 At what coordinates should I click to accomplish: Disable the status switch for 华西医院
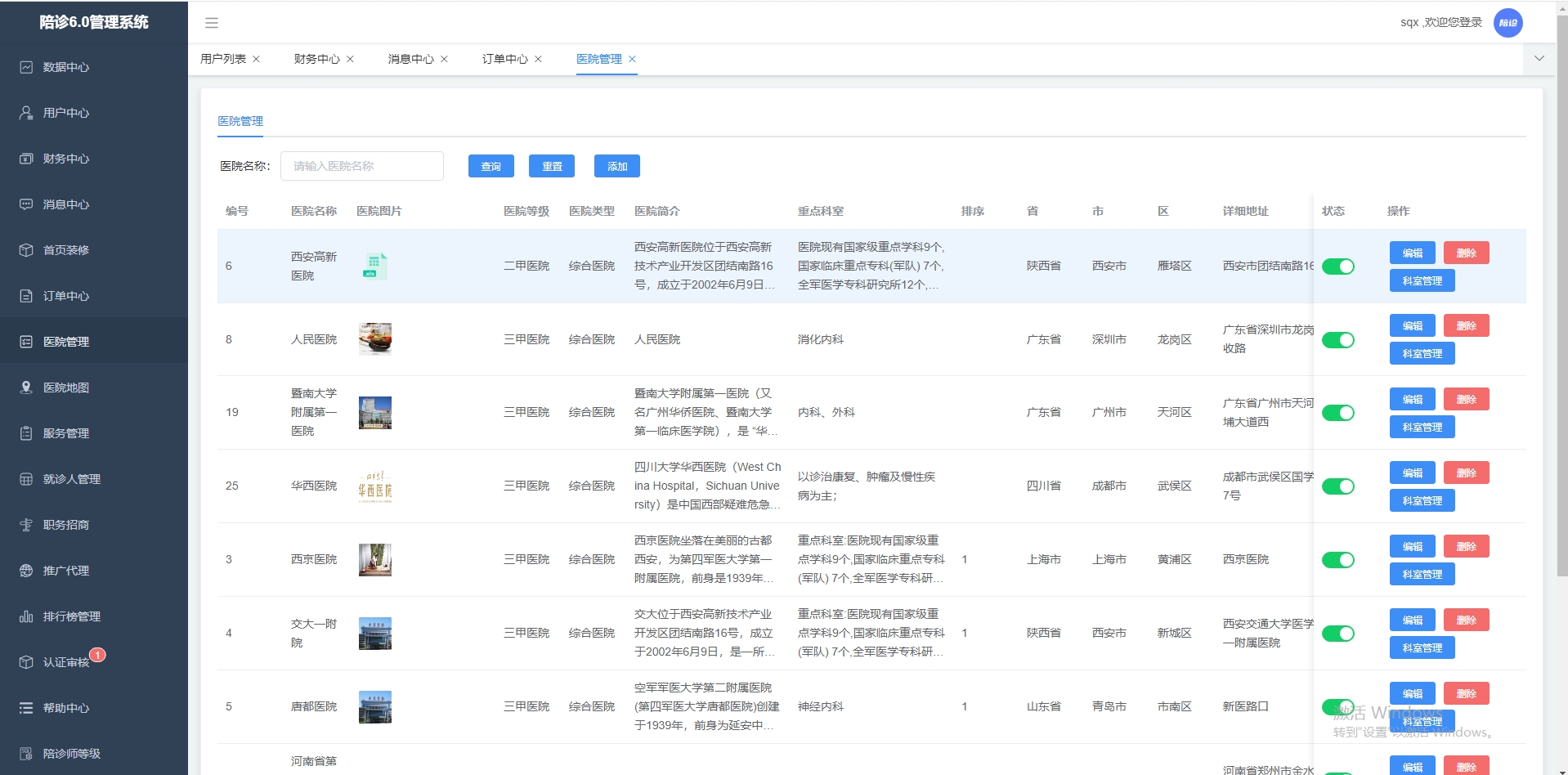[x=1337, y=486]
